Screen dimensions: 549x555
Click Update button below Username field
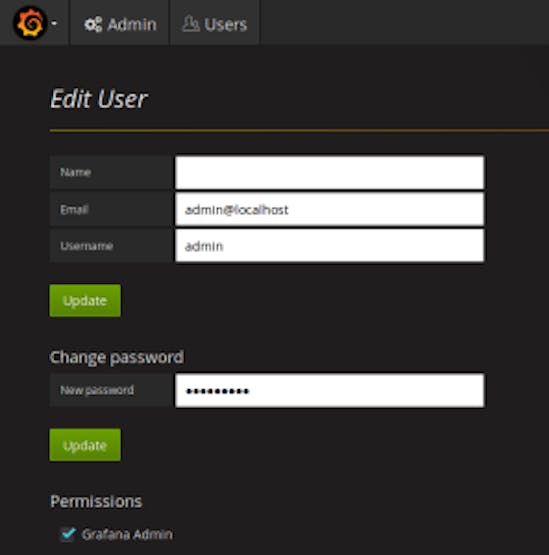coord(85,301)
